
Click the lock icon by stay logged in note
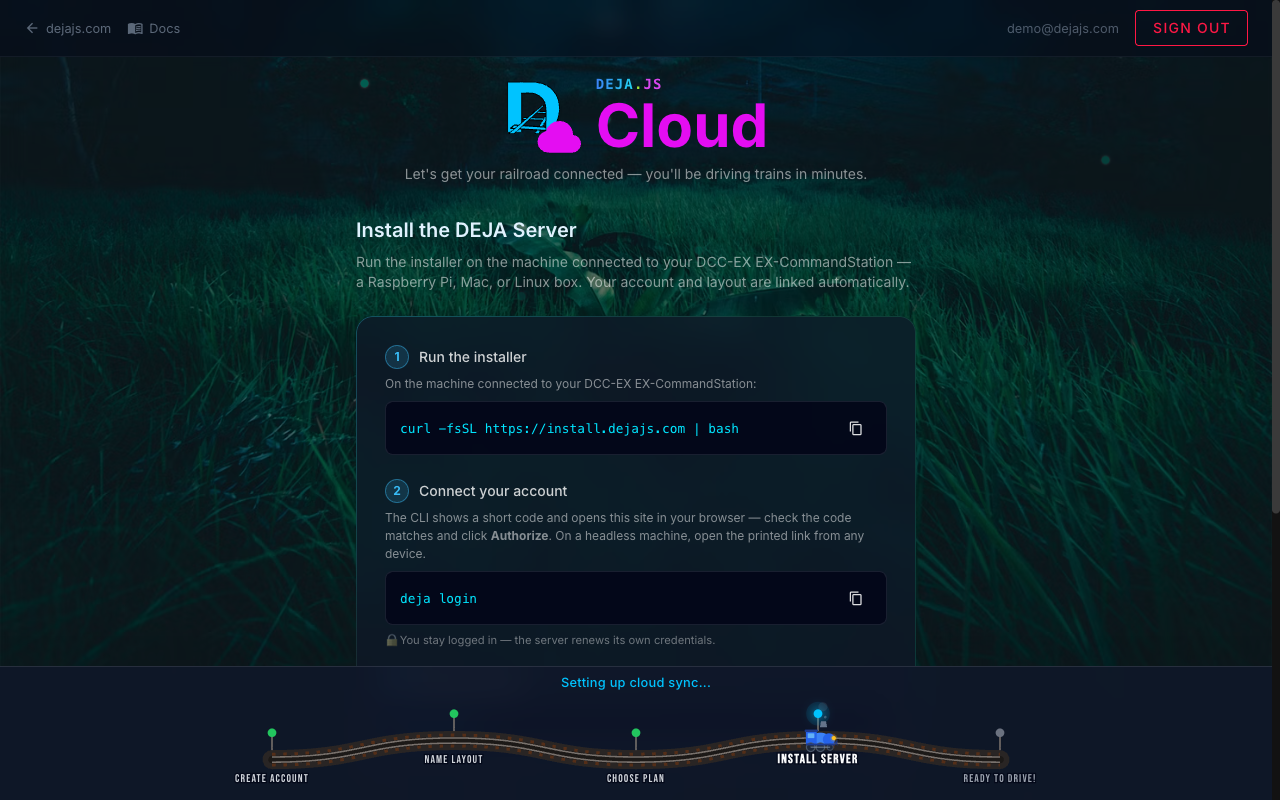[x=392, y=640]
